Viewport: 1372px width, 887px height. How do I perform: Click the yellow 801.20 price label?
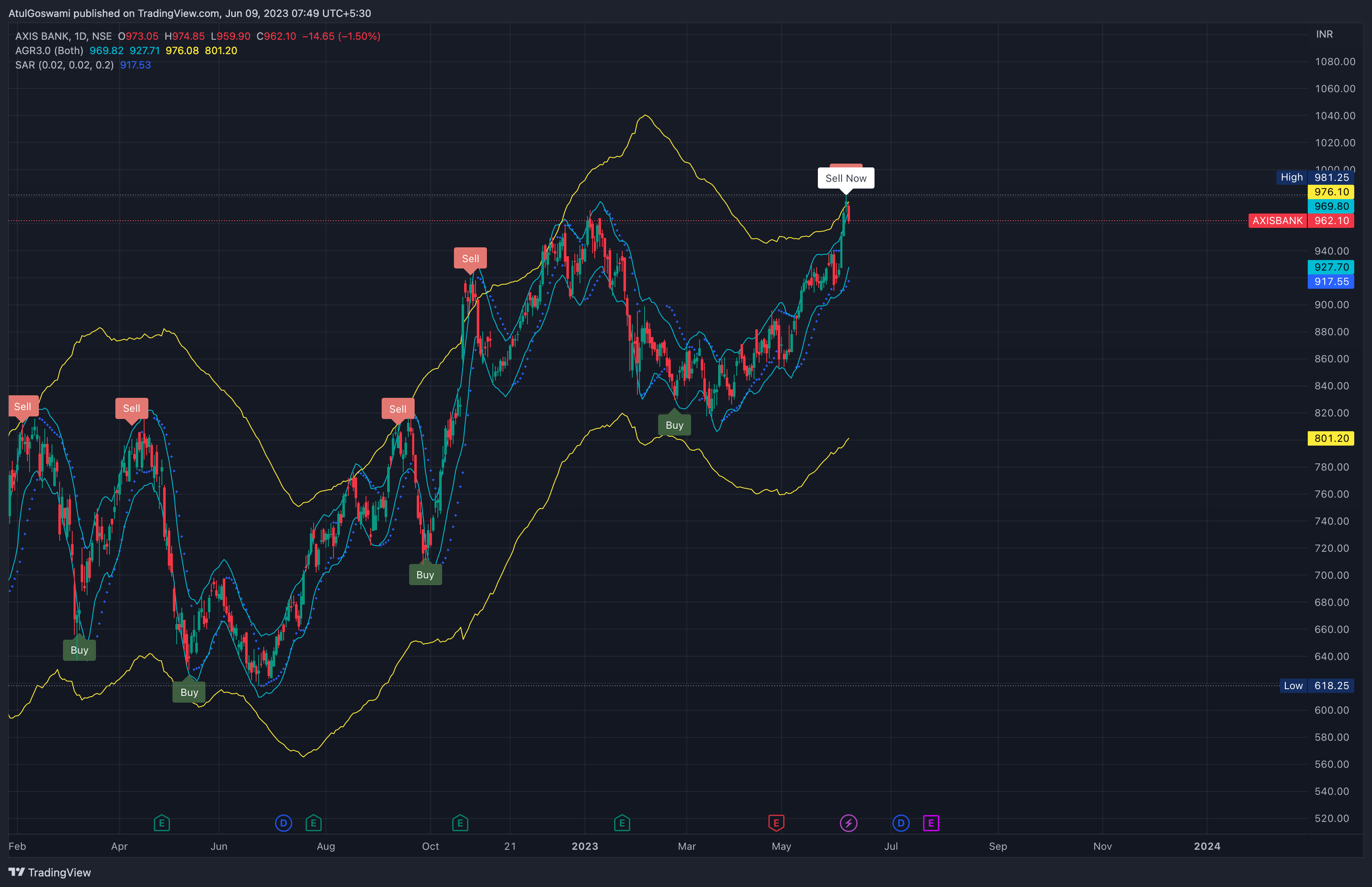click(1331, 438)
